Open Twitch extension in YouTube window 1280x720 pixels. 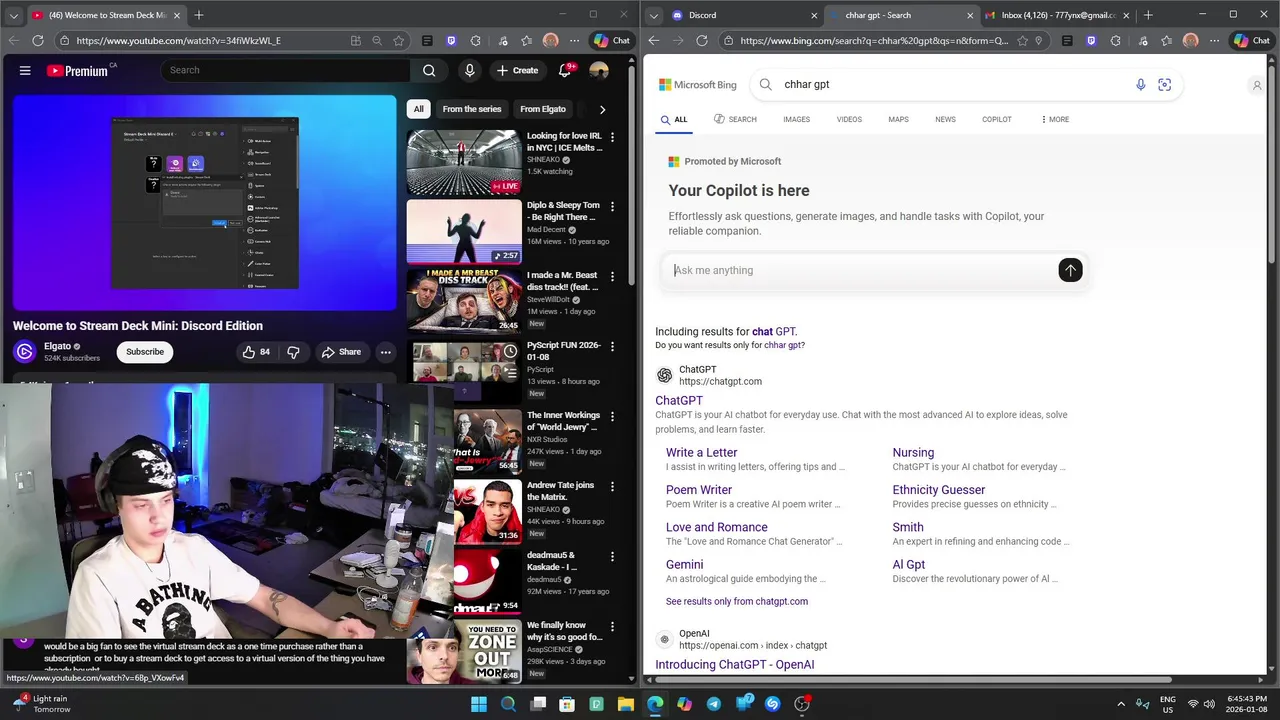pyautogui.click(x=450, y=41)
